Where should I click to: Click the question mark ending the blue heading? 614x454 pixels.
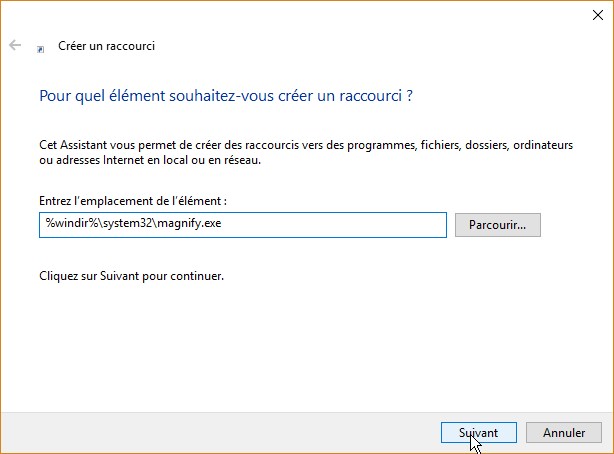tap(410, 97)
